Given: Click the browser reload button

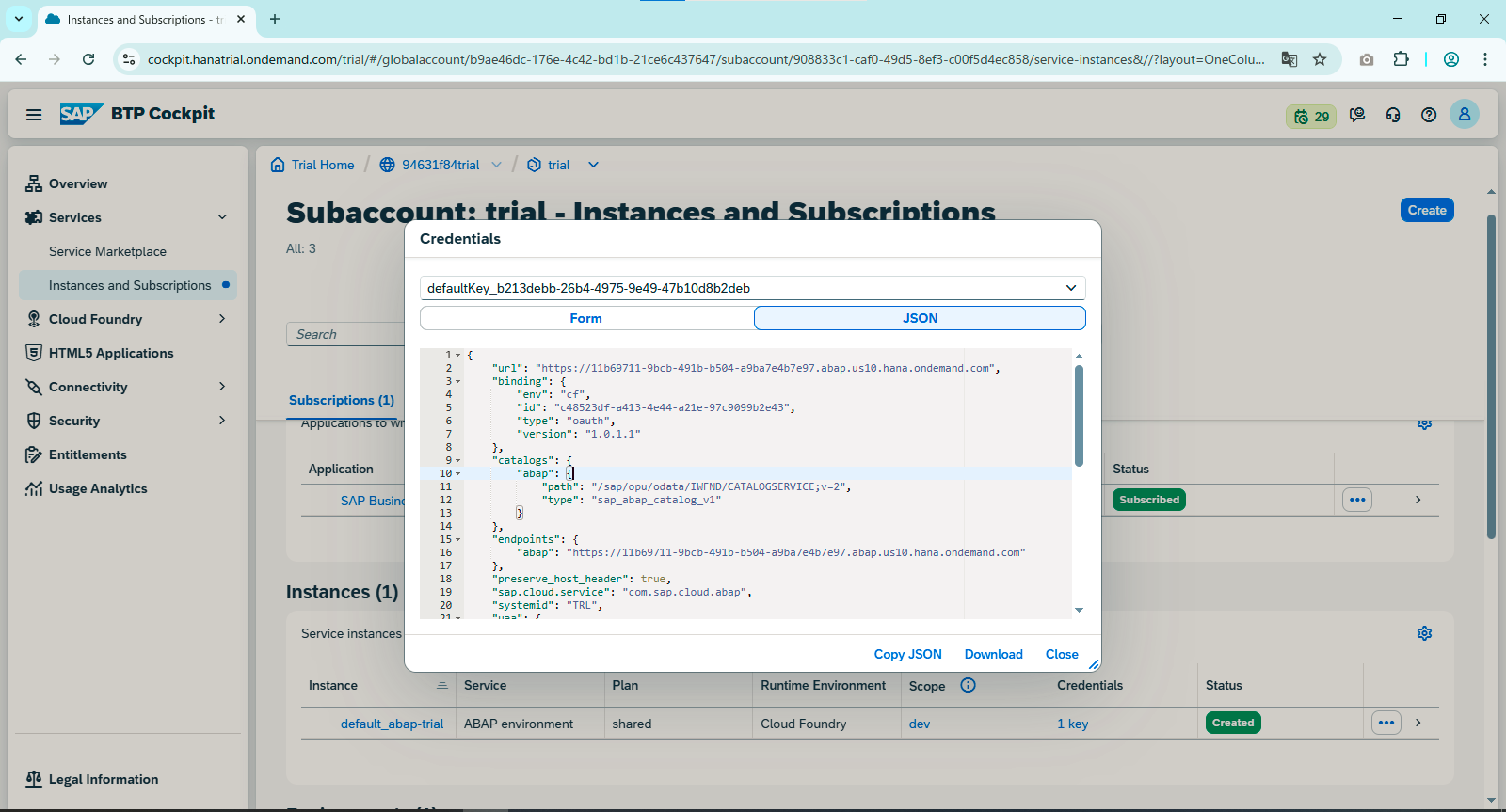Looking at the screenshot, I should (x=88, y=59).
